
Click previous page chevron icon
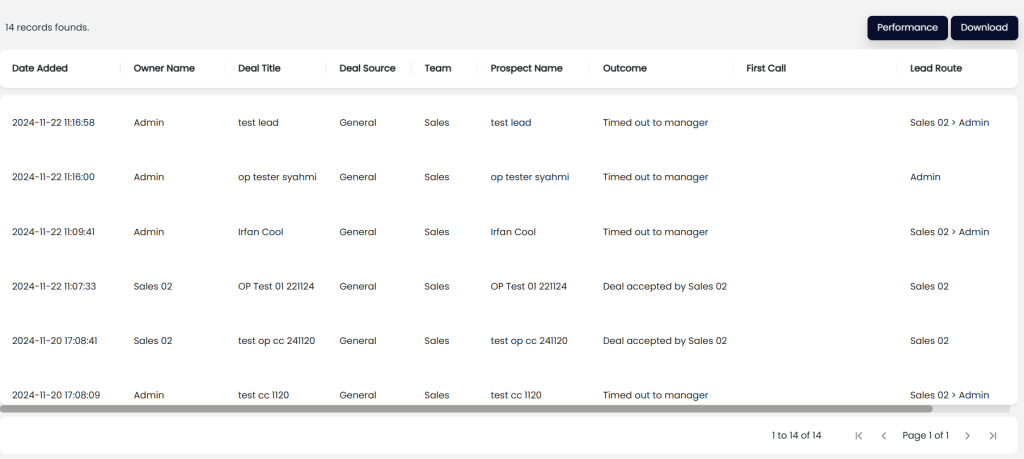coord(884,436)
